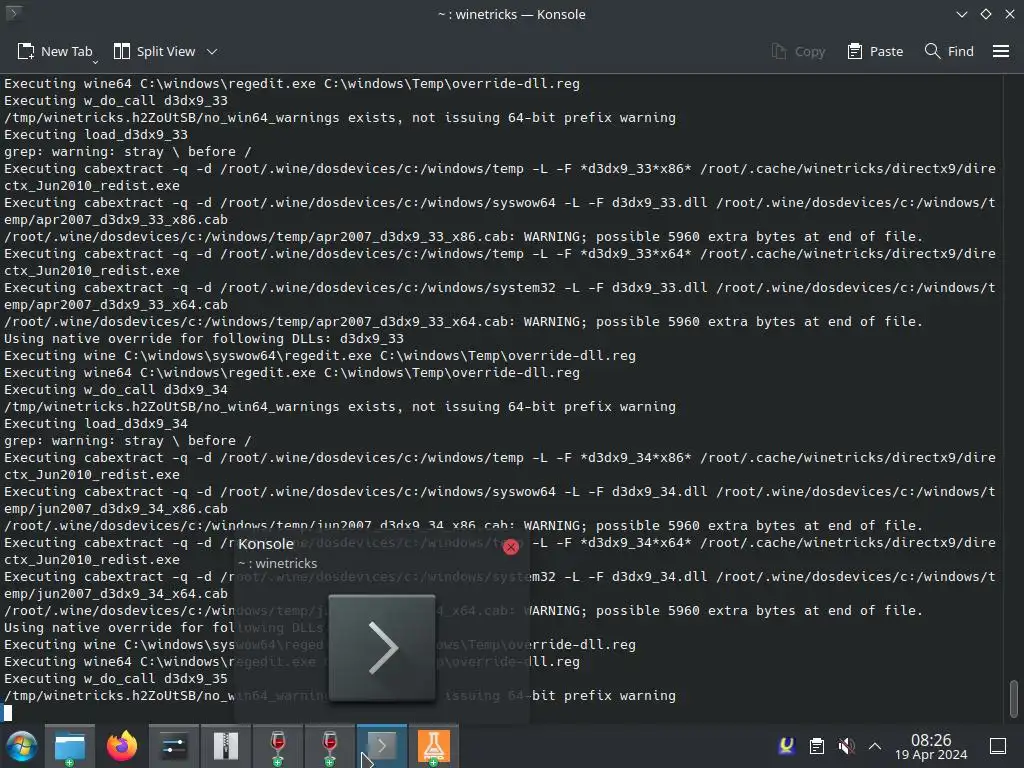Open a New Tab in Konsole
Image resolution: width=1024 pixels, height=768 pixels.
55,52
